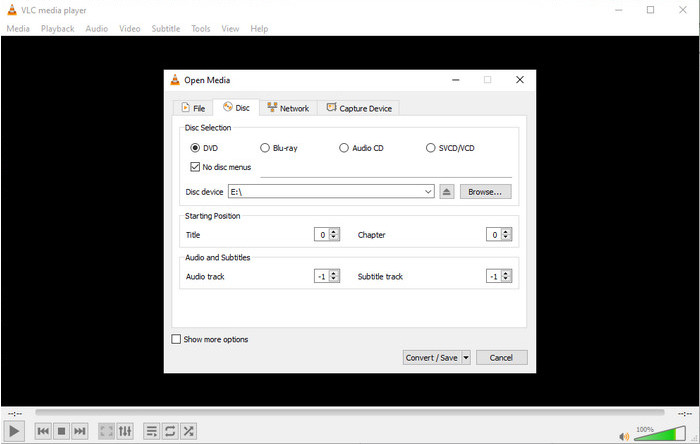Increase the Audio track value
Image resolution: width=700 pixels, height=444 pixels.
click(x=334, y=273)
